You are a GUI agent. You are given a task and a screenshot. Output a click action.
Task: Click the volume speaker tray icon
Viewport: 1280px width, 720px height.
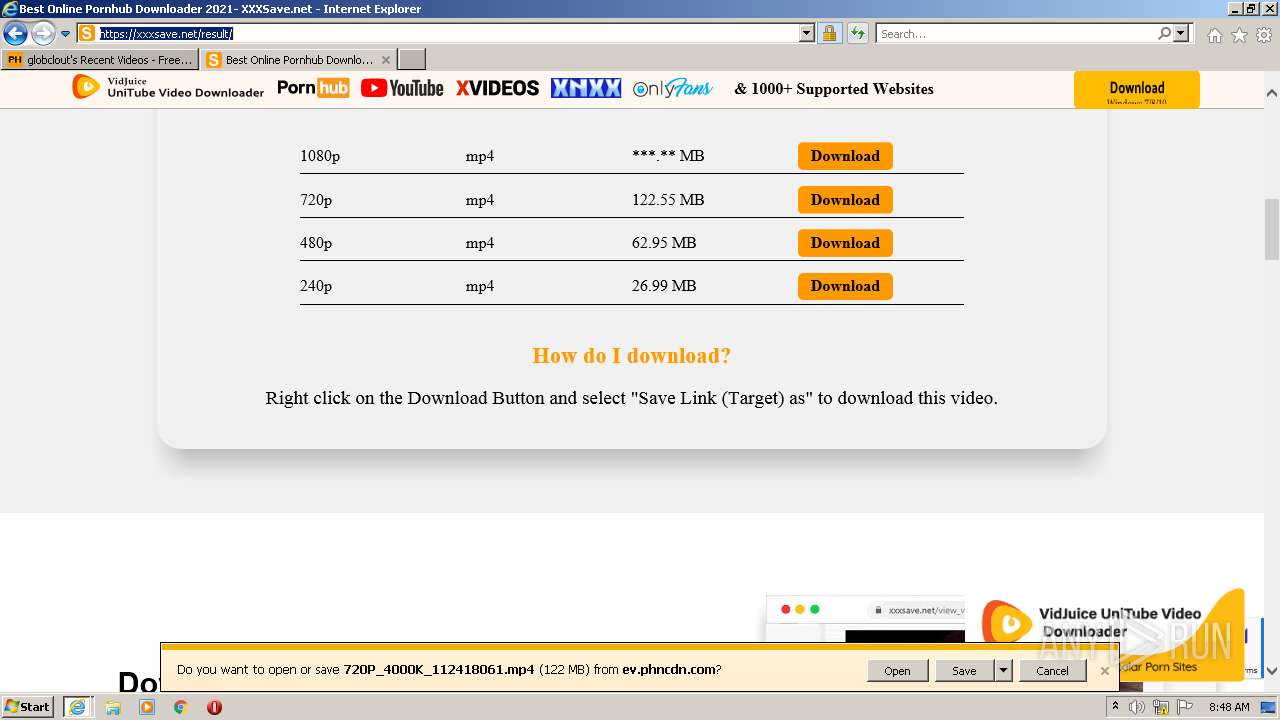coord(1137,707)
